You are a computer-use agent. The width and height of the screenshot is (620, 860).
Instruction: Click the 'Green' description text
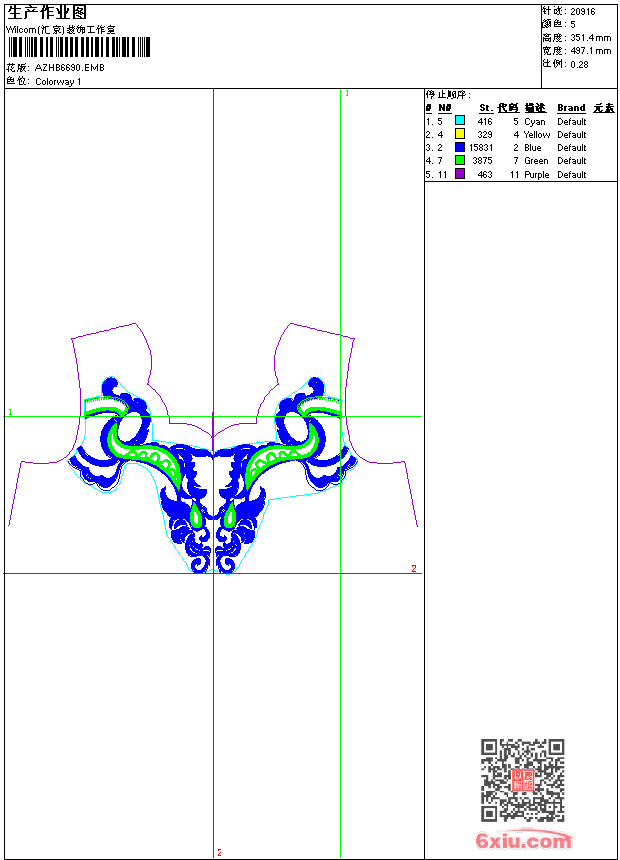536,161
